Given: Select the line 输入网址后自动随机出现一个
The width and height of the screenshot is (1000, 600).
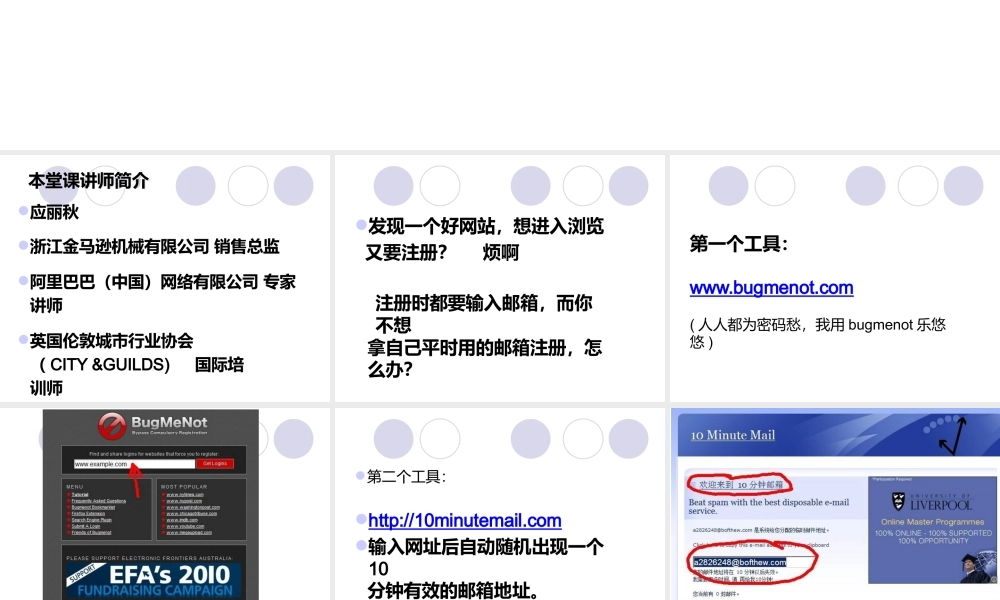Looking at the screenshot, I should pos(485,547).
